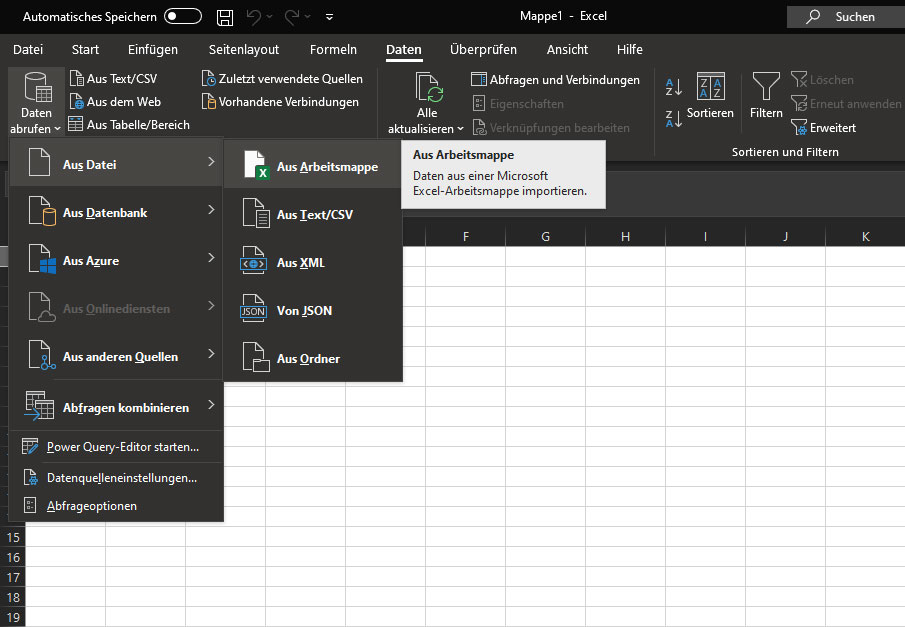Click the Undo arrow icon
Screen dimensions: 905x627
[253, 17]
